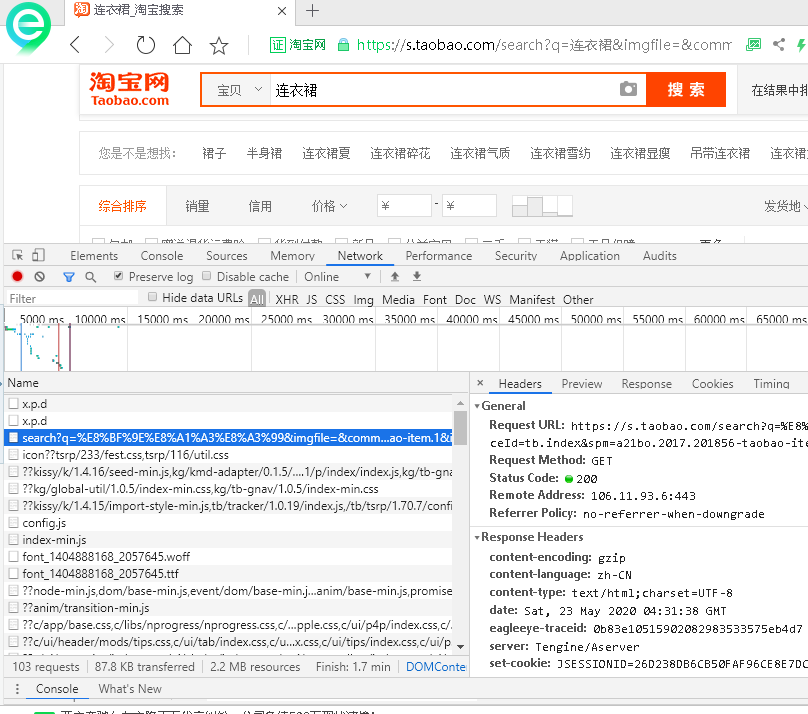Toggle the device toolbar icon
Viewport: 808px width, 714px height.
tap(38, 255)
